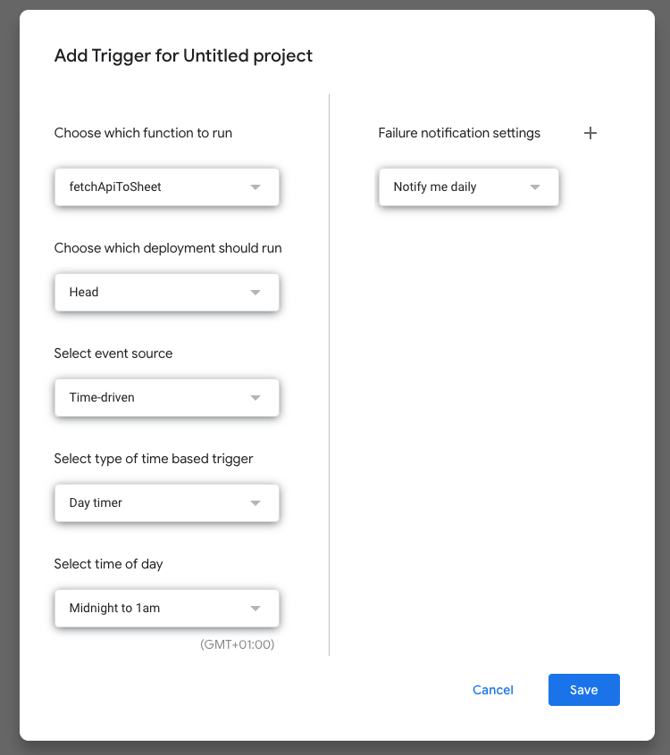Click the Choose which function to run label
The width and height of the screenshot is (670, 755).
143,133
